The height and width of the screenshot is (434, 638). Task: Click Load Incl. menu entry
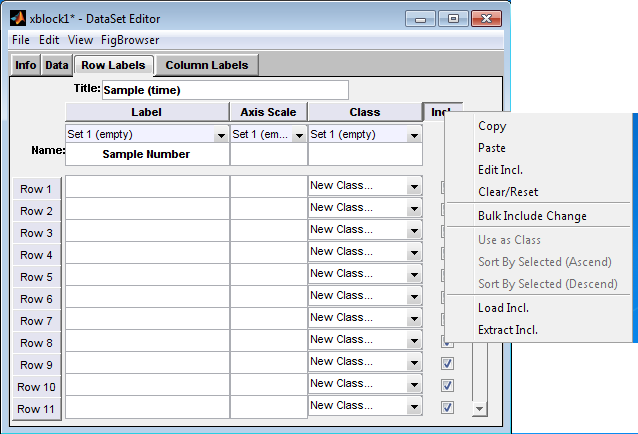coord(503,308)
